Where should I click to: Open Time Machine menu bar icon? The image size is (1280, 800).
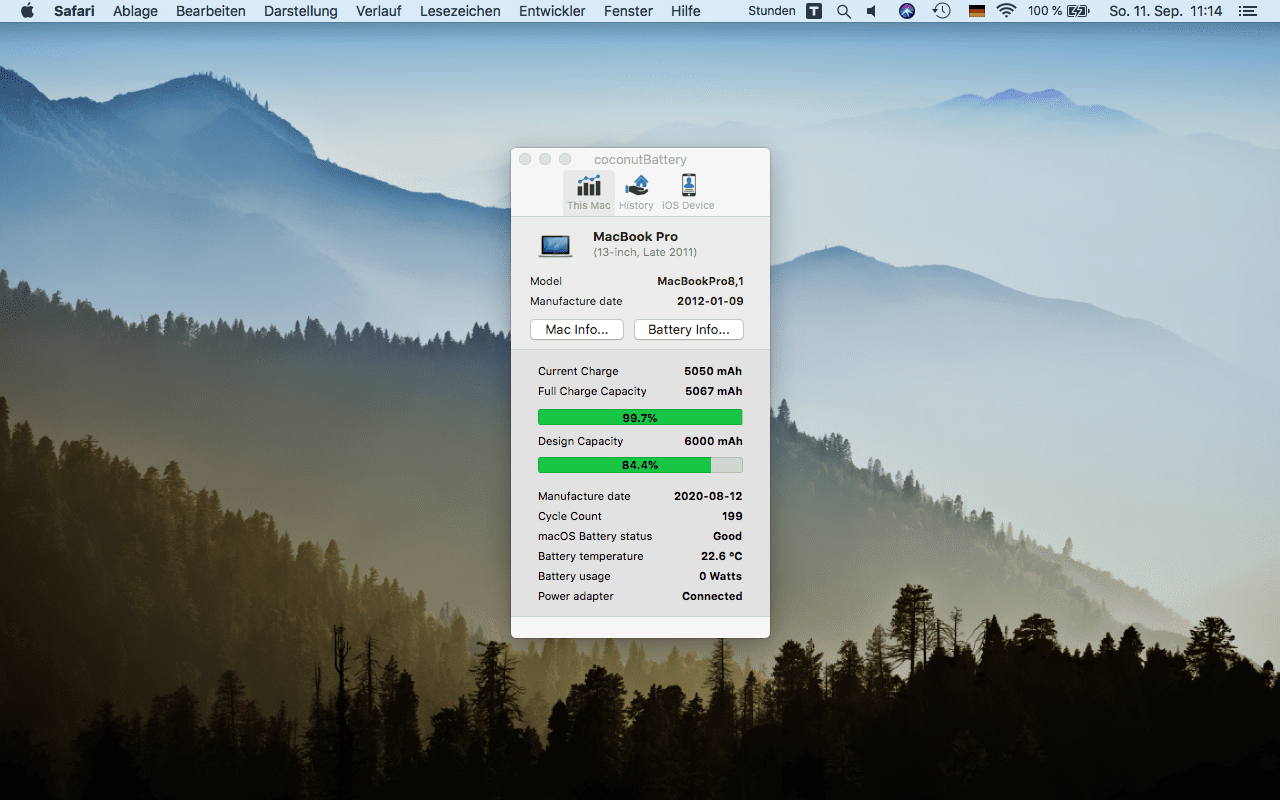(941, 11)
